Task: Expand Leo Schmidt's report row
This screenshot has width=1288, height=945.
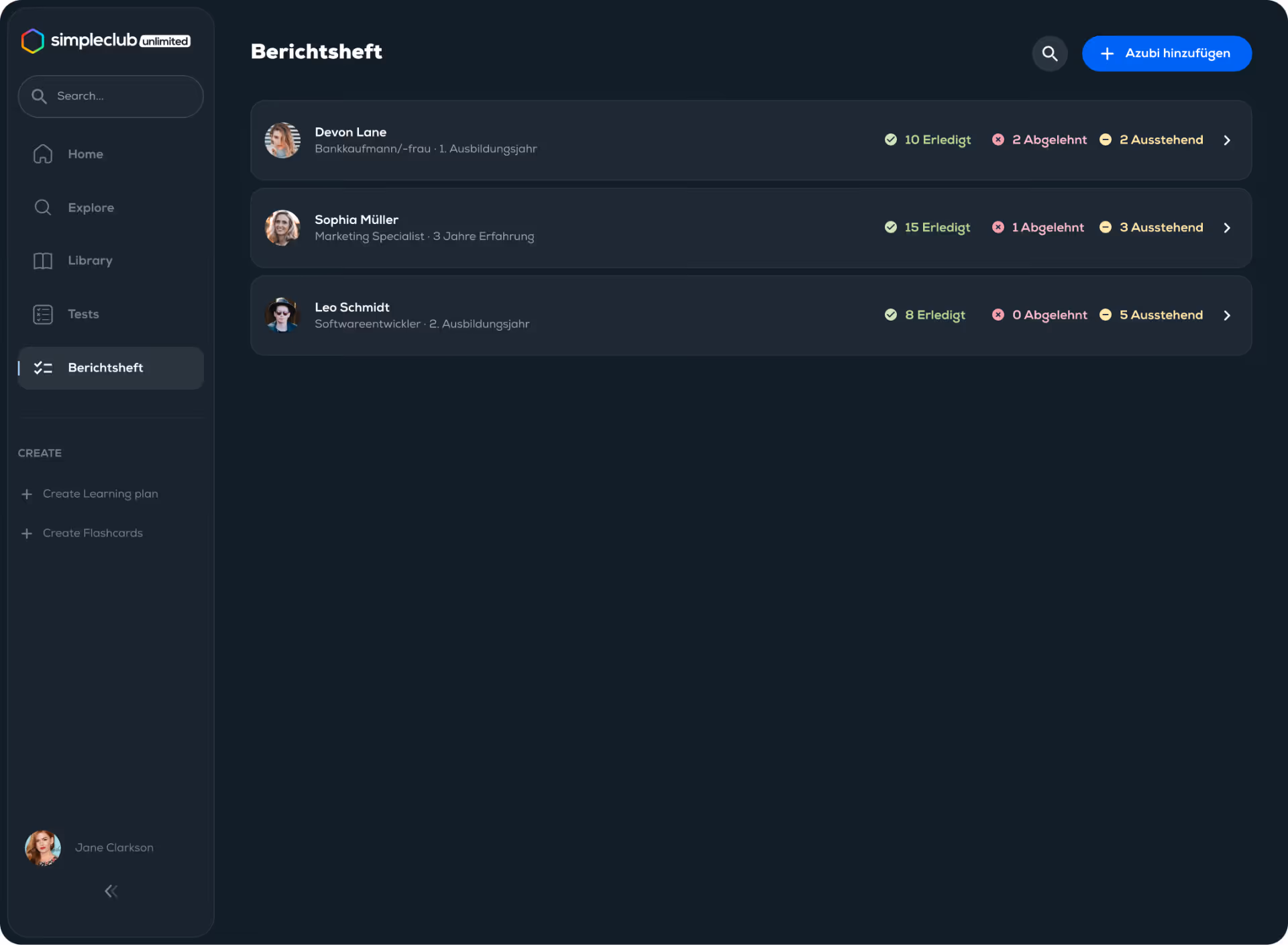Action: pos(1228,315)
